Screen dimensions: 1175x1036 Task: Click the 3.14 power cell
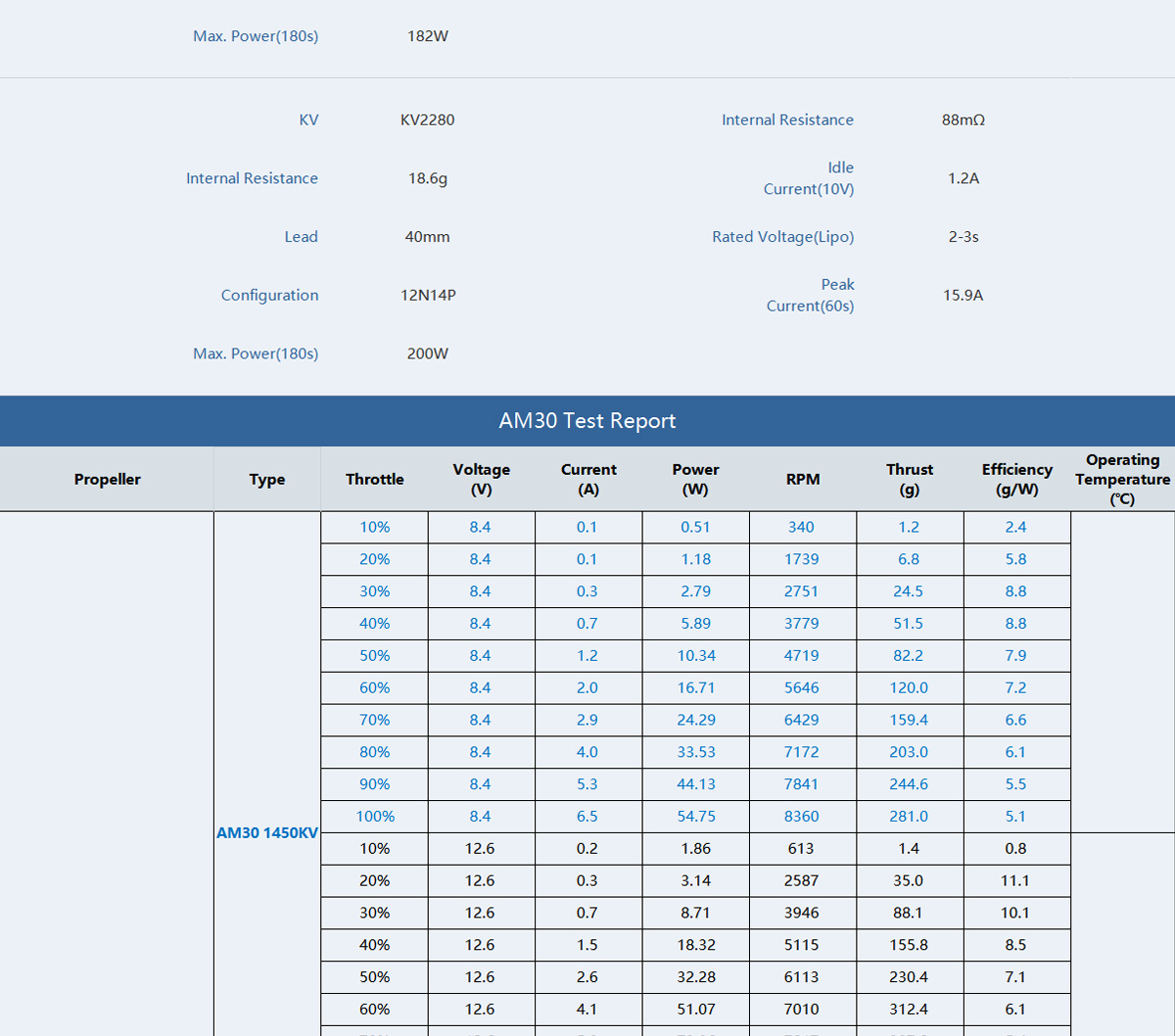[696, 881]
